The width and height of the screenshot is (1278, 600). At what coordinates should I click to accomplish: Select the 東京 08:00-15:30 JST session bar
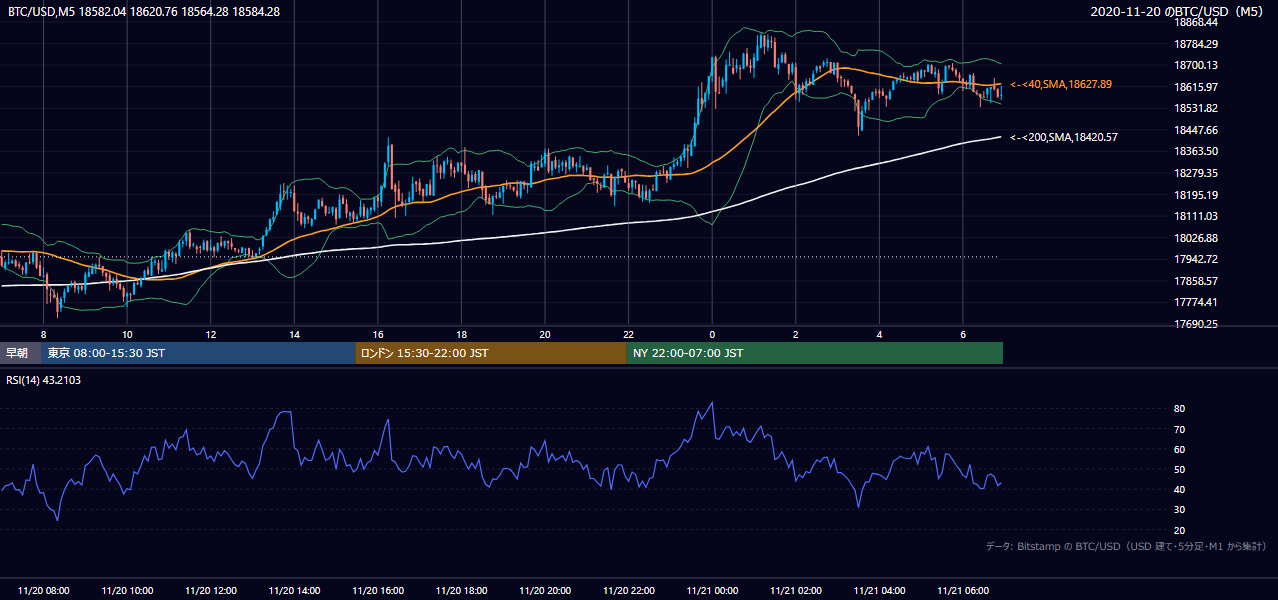[x=198, y=353]
